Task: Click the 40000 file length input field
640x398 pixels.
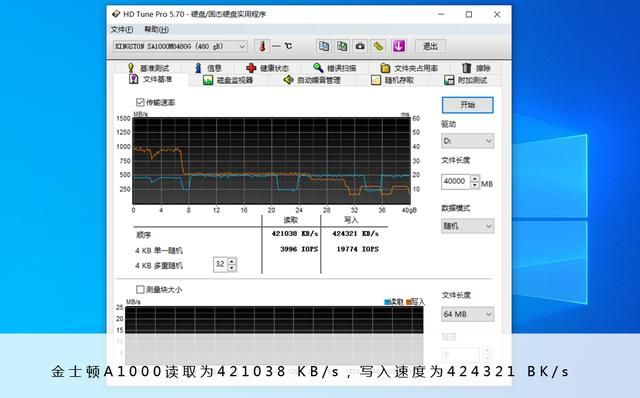Action: pyautogui.click(x=456, y=182)
